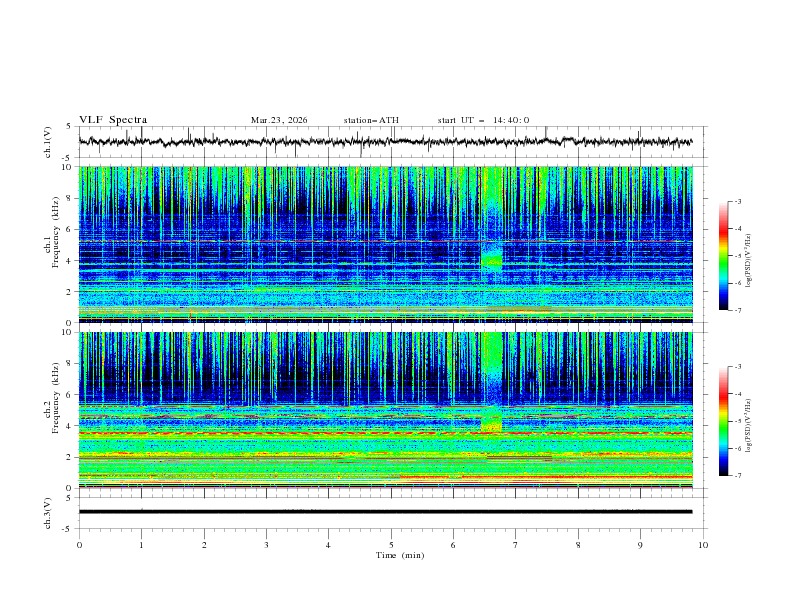Click the "ch.3(V)" axis label
Screen dimensions: 792x612
pyautogui.click(x=48, y=513)
